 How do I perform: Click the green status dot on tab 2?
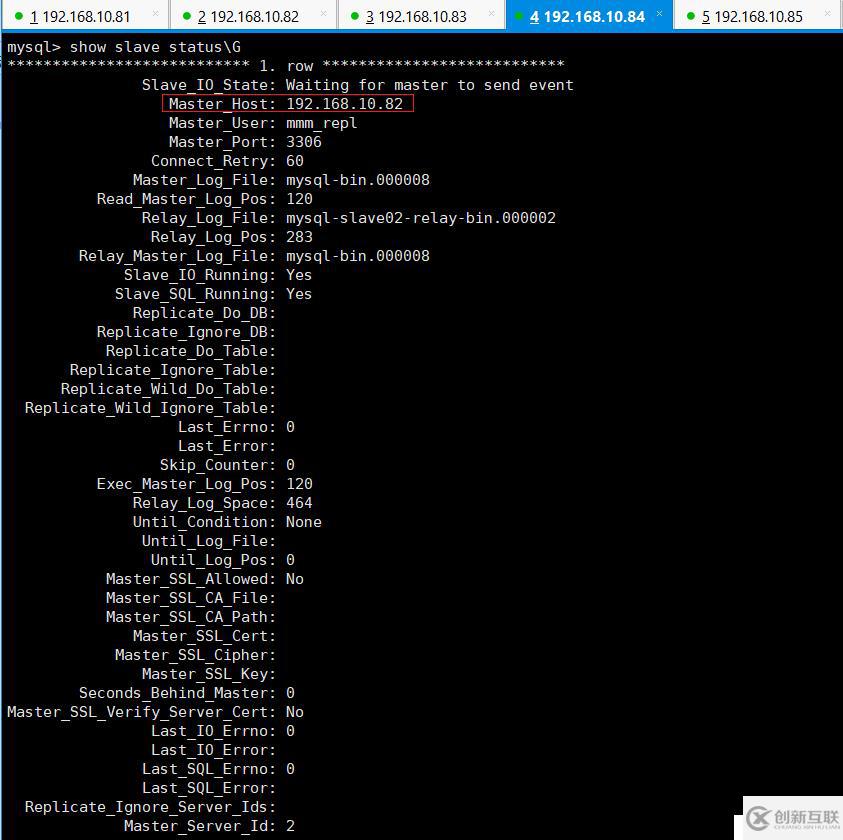187,16
